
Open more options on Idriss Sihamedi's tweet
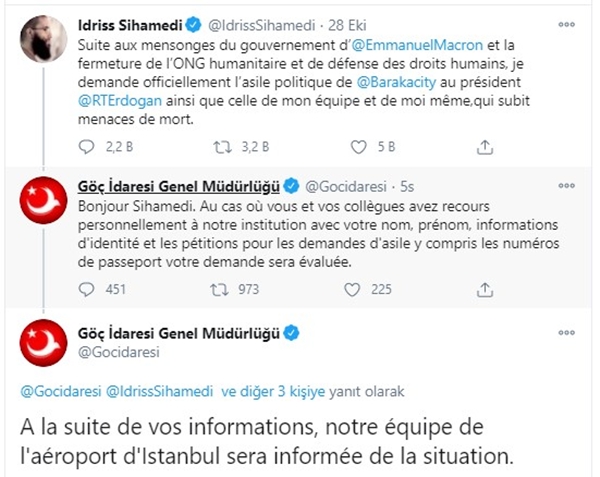click(x=567, y=24)
